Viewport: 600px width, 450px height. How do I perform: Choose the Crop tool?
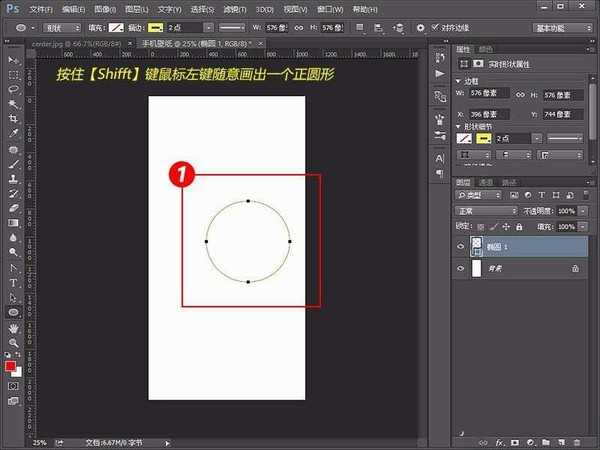tap(14, 118)
